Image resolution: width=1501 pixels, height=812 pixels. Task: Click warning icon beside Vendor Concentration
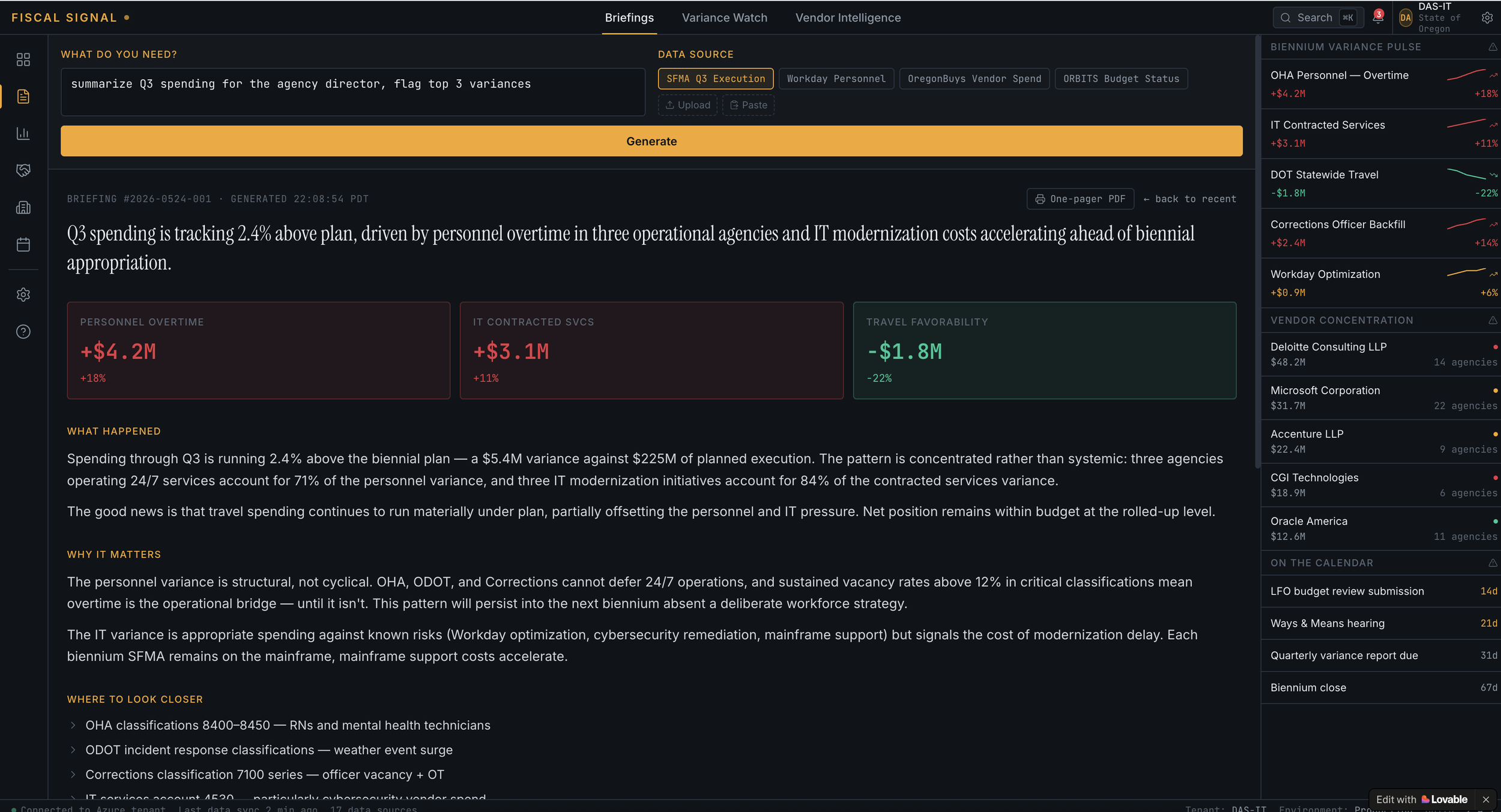(1493, 320)
